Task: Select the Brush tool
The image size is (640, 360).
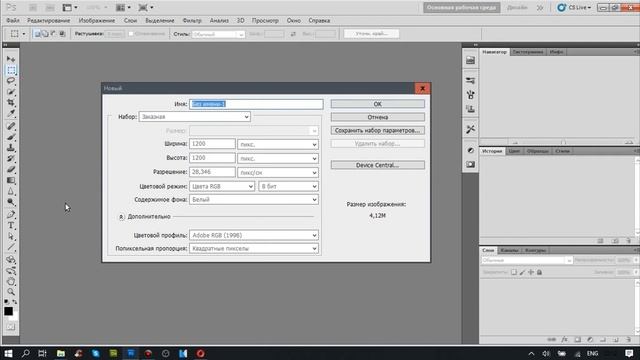Action: 11,137
